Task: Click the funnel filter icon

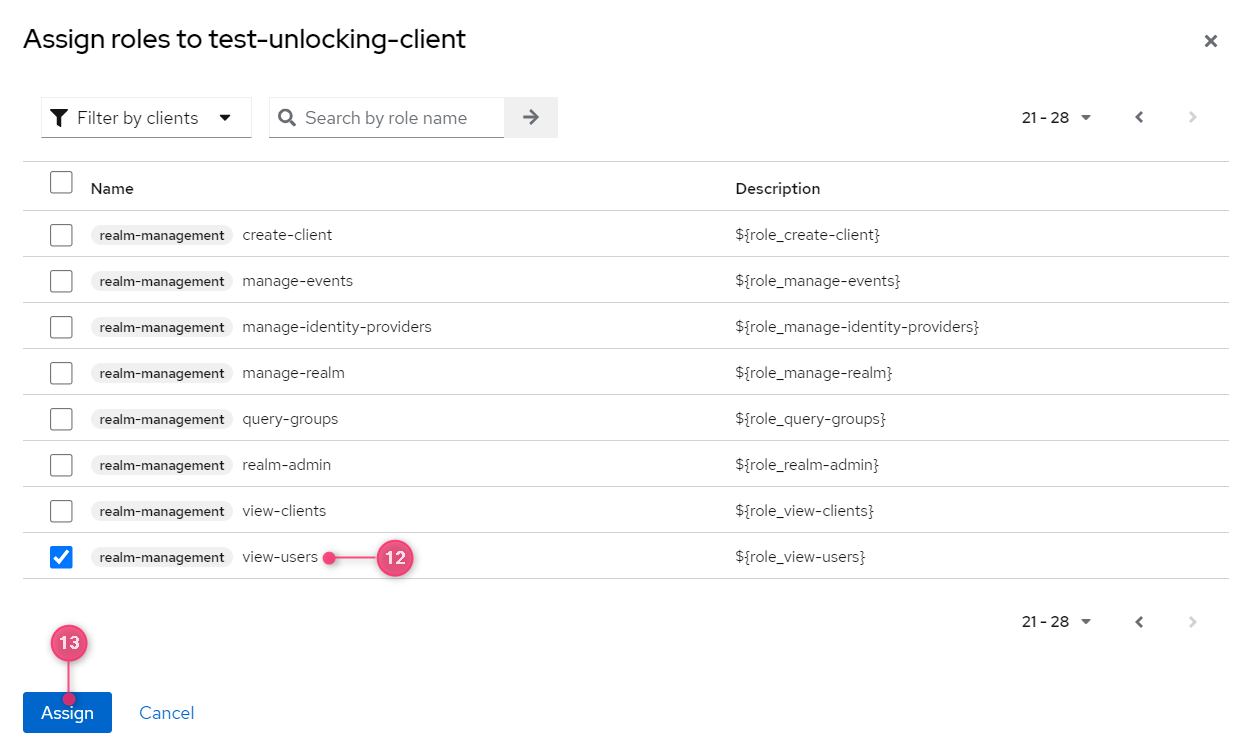Action: [x=59, y=118]
